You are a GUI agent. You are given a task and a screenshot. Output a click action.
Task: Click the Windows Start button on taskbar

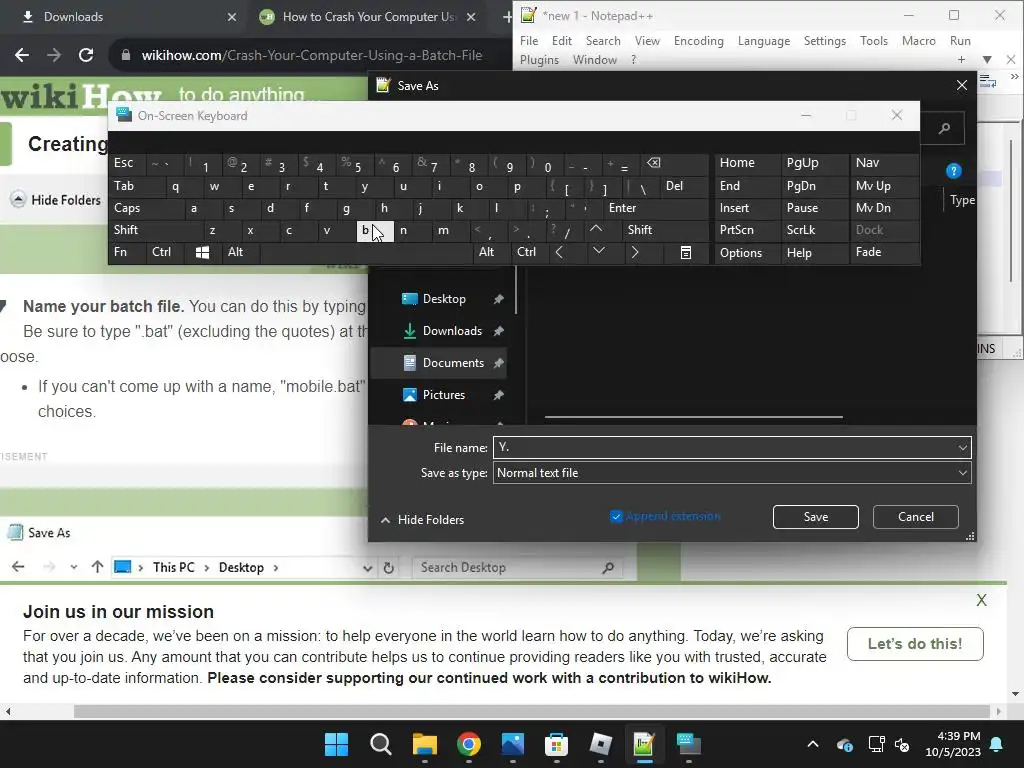336,744
